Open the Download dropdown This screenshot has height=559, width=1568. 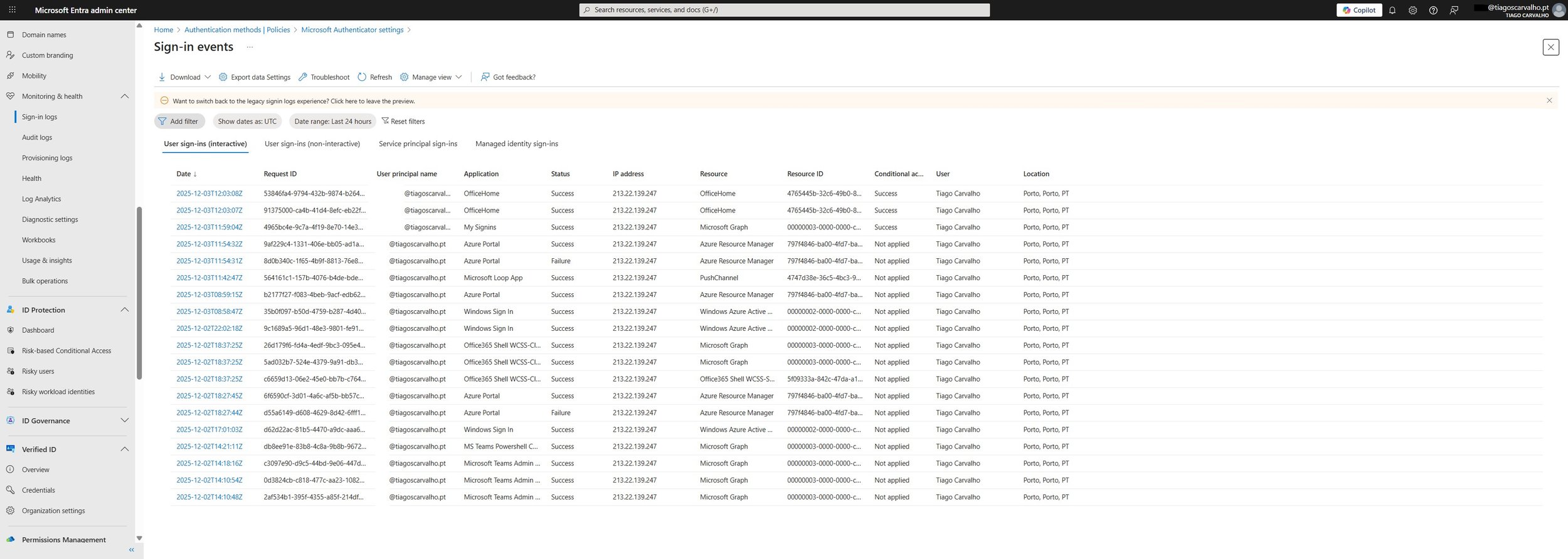click(184, 77)
